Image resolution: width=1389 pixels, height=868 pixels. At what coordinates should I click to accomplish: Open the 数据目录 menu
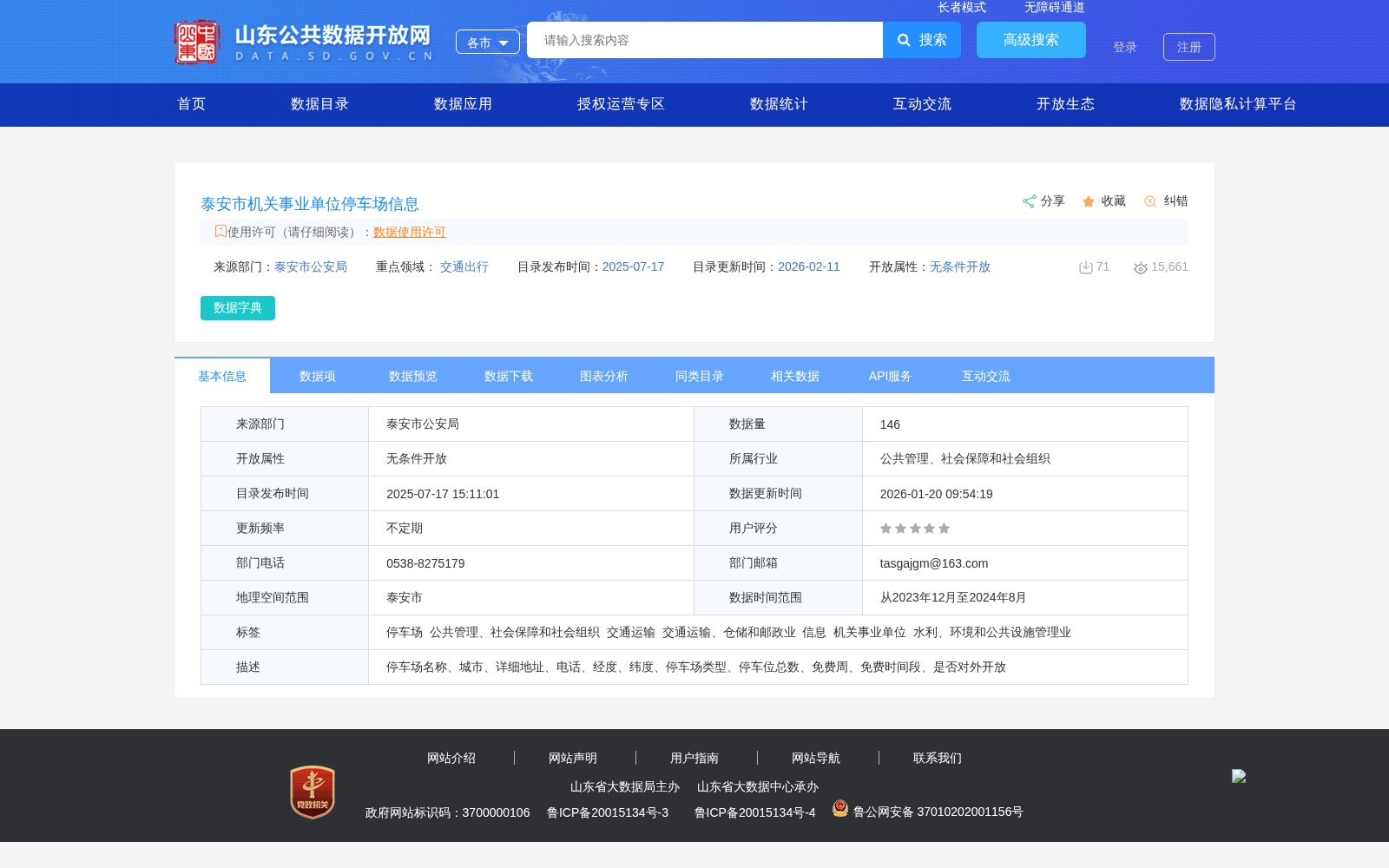pos(320,104)
